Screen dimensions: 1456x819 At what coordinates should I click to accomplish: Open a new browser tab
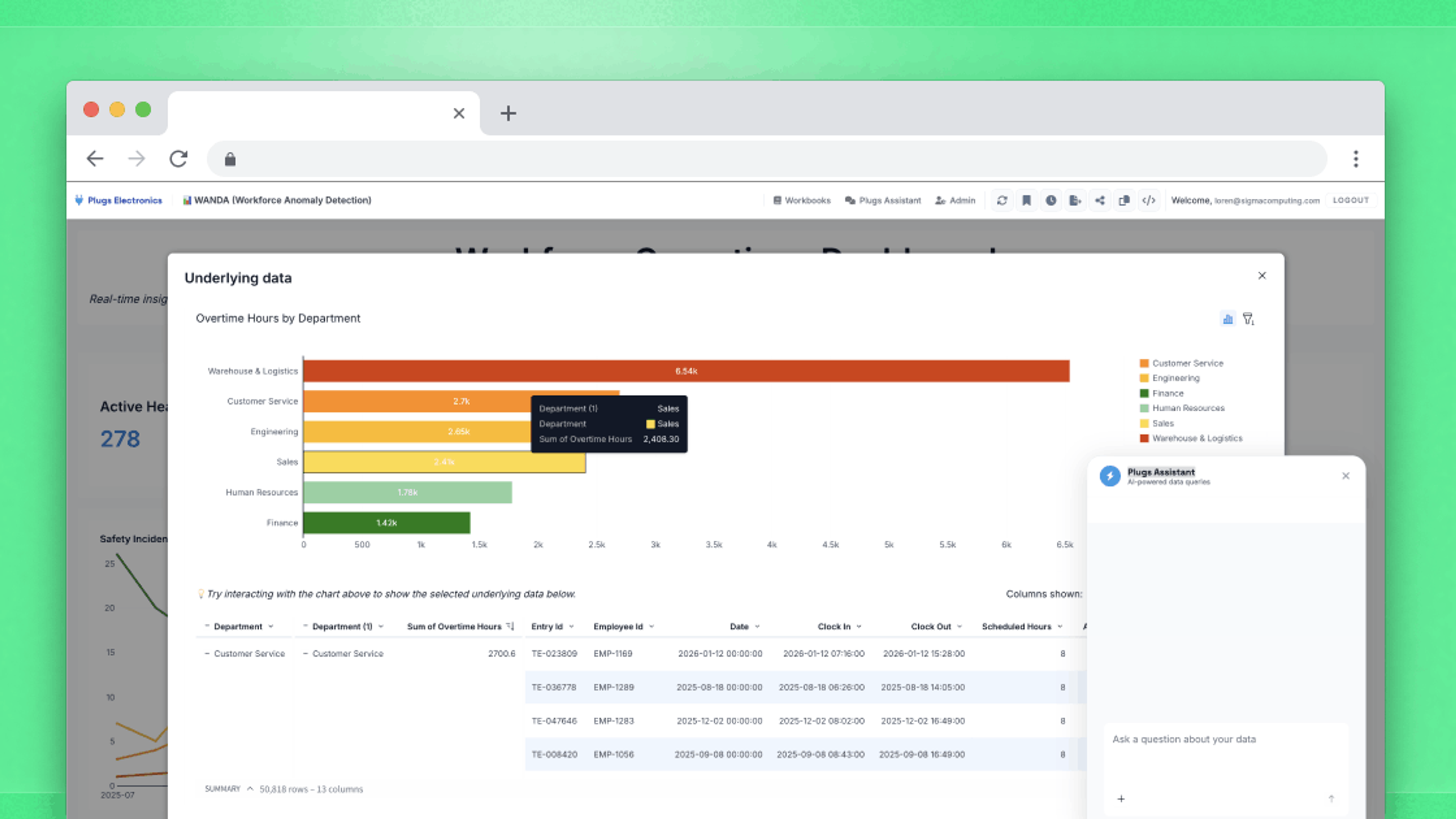(508, 113)
